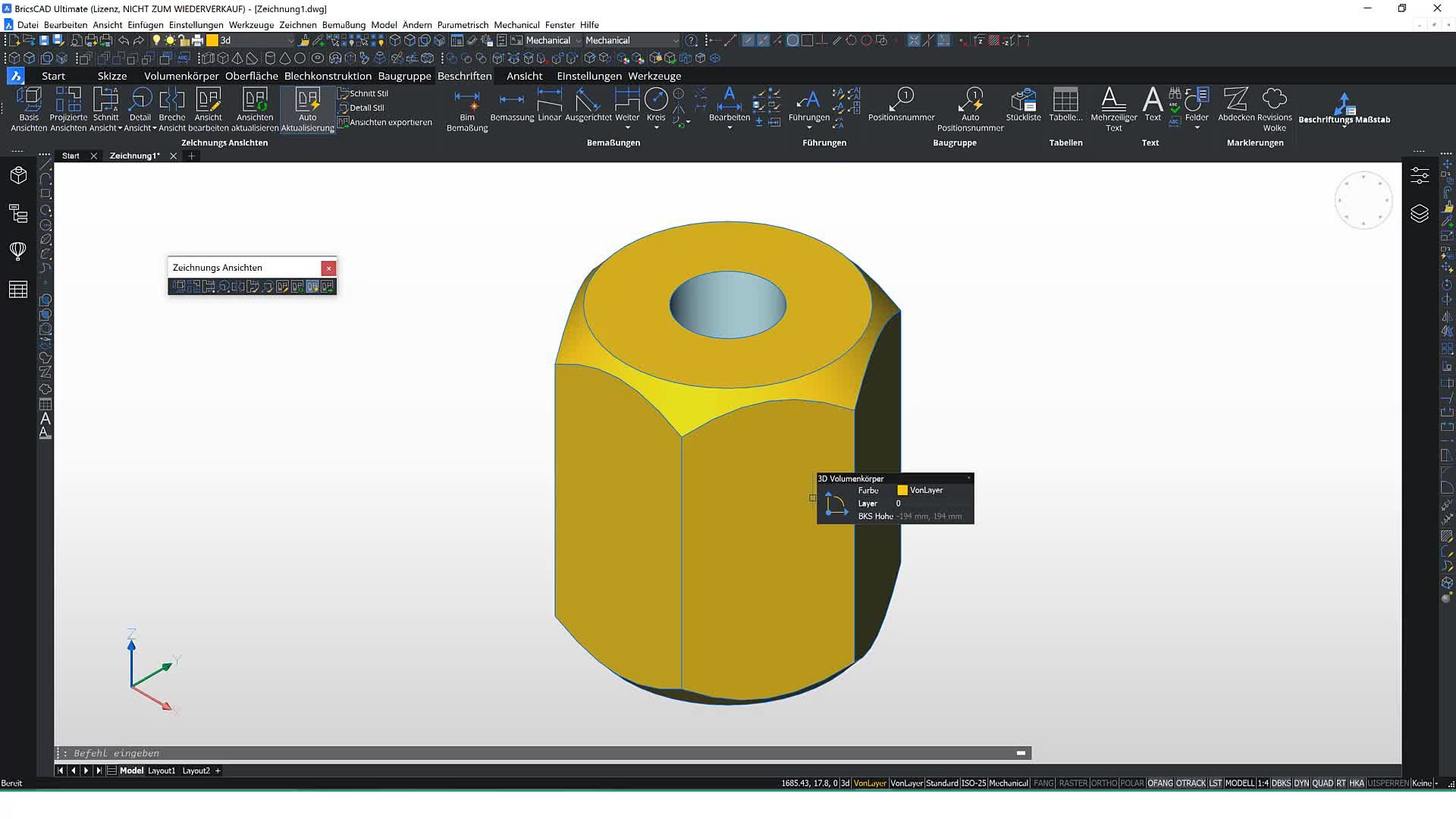Click Ansichten aktualisieren tool

coord(255,109)
